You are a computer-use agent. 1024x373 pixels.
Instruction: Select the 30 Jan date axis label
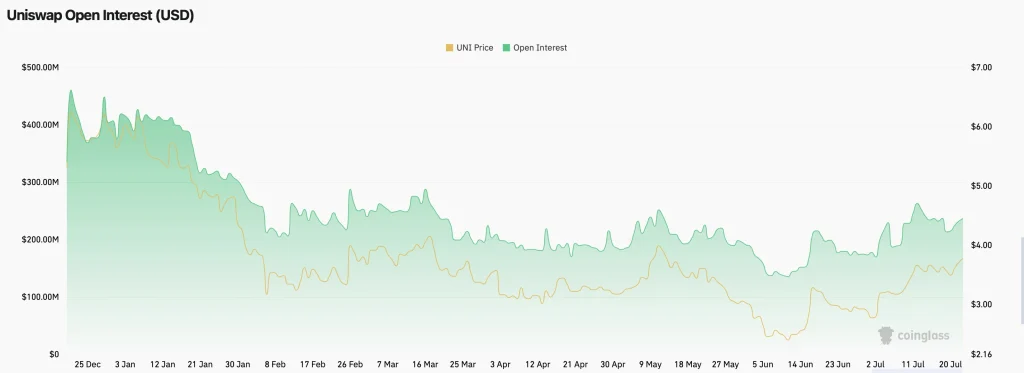click(x=238, y=364)
